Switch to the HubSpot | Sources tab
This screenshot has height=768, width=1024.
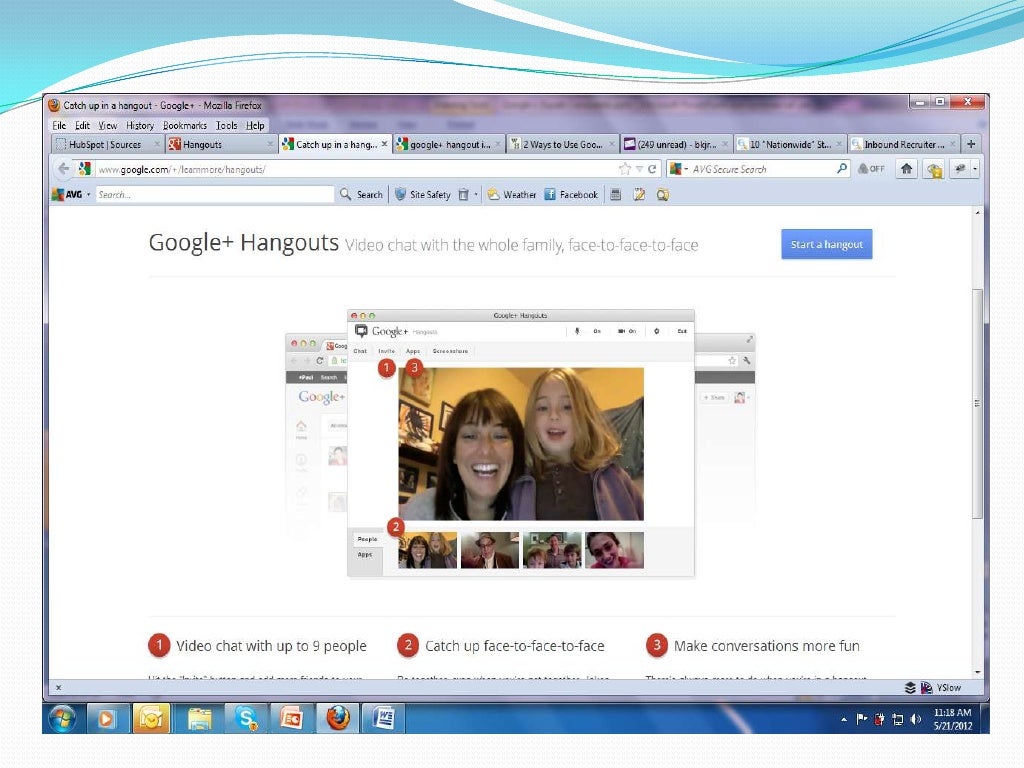107,144
